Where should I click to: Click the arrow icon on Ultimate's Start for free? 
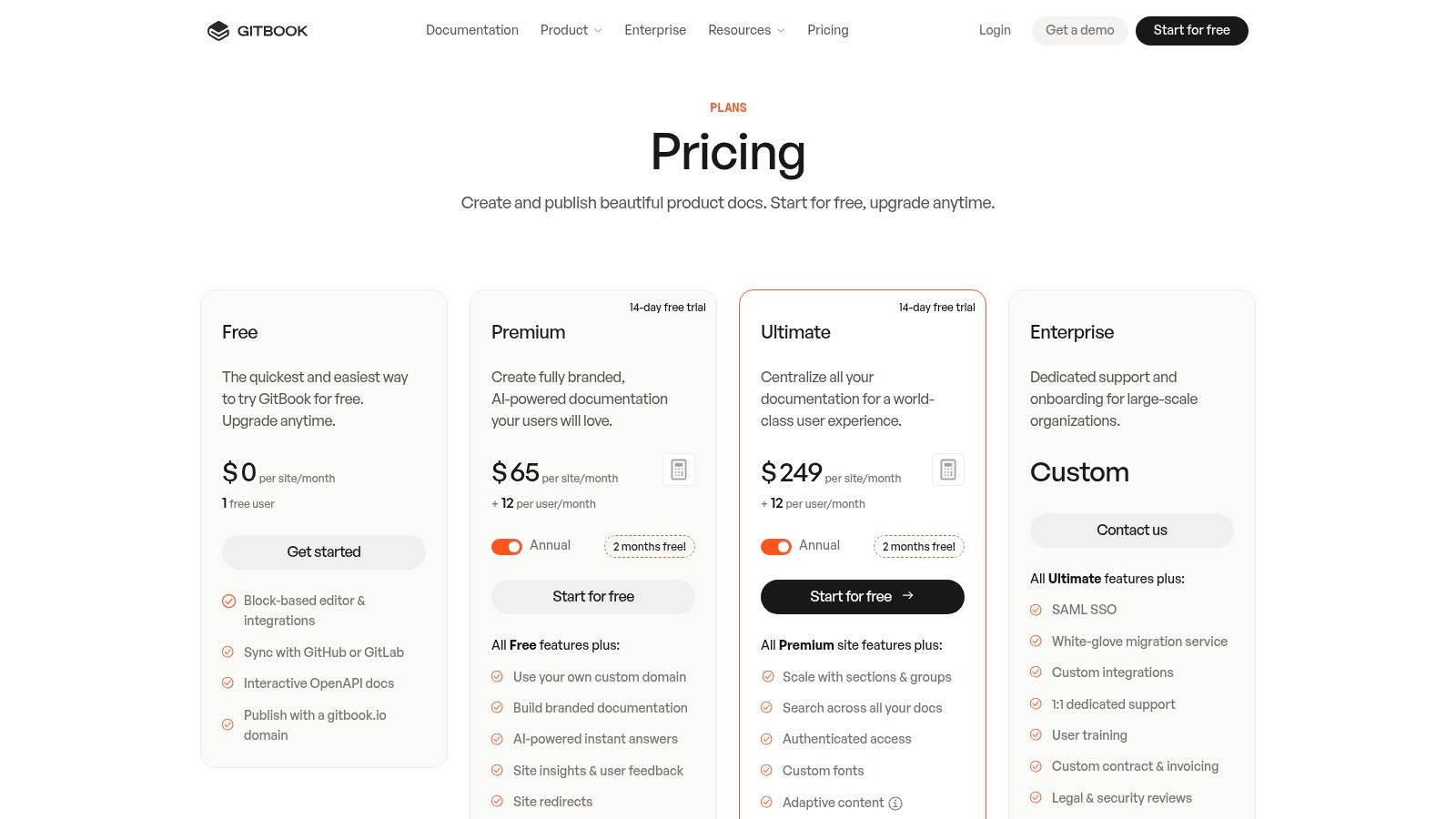pyautogui.click(x=908, y=596)
